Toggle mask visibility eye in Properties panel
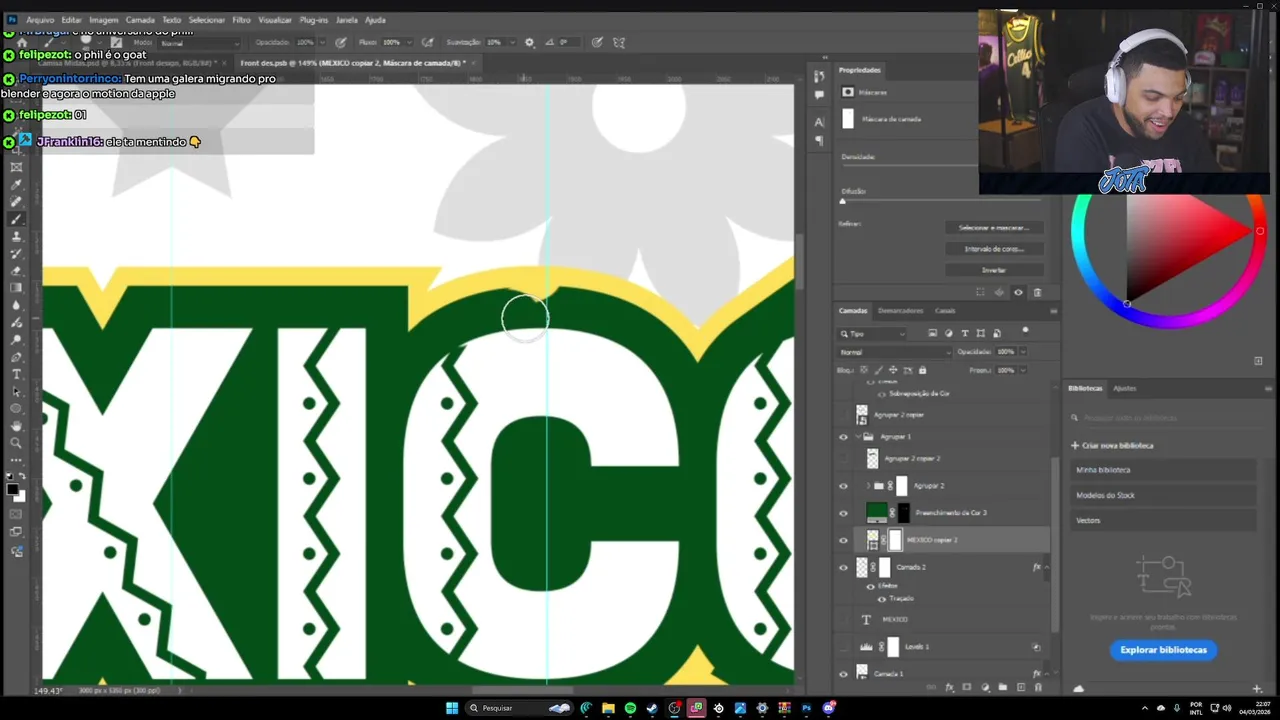The width and height of the screenshot is (1280, 720). 1018,292
